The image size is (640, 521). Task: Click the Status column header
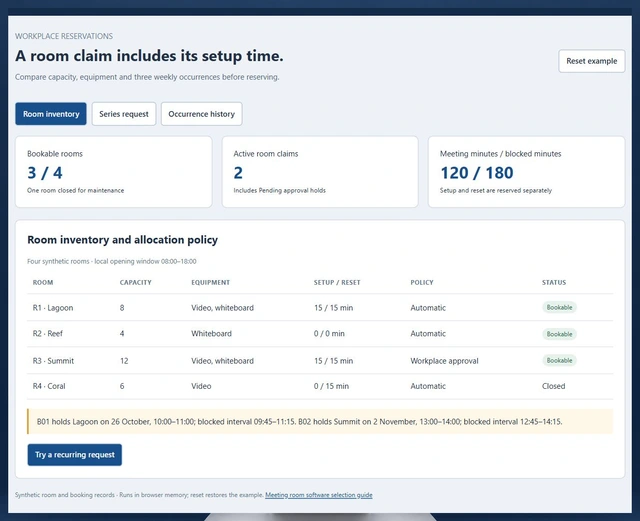click(x=554, y=283)
